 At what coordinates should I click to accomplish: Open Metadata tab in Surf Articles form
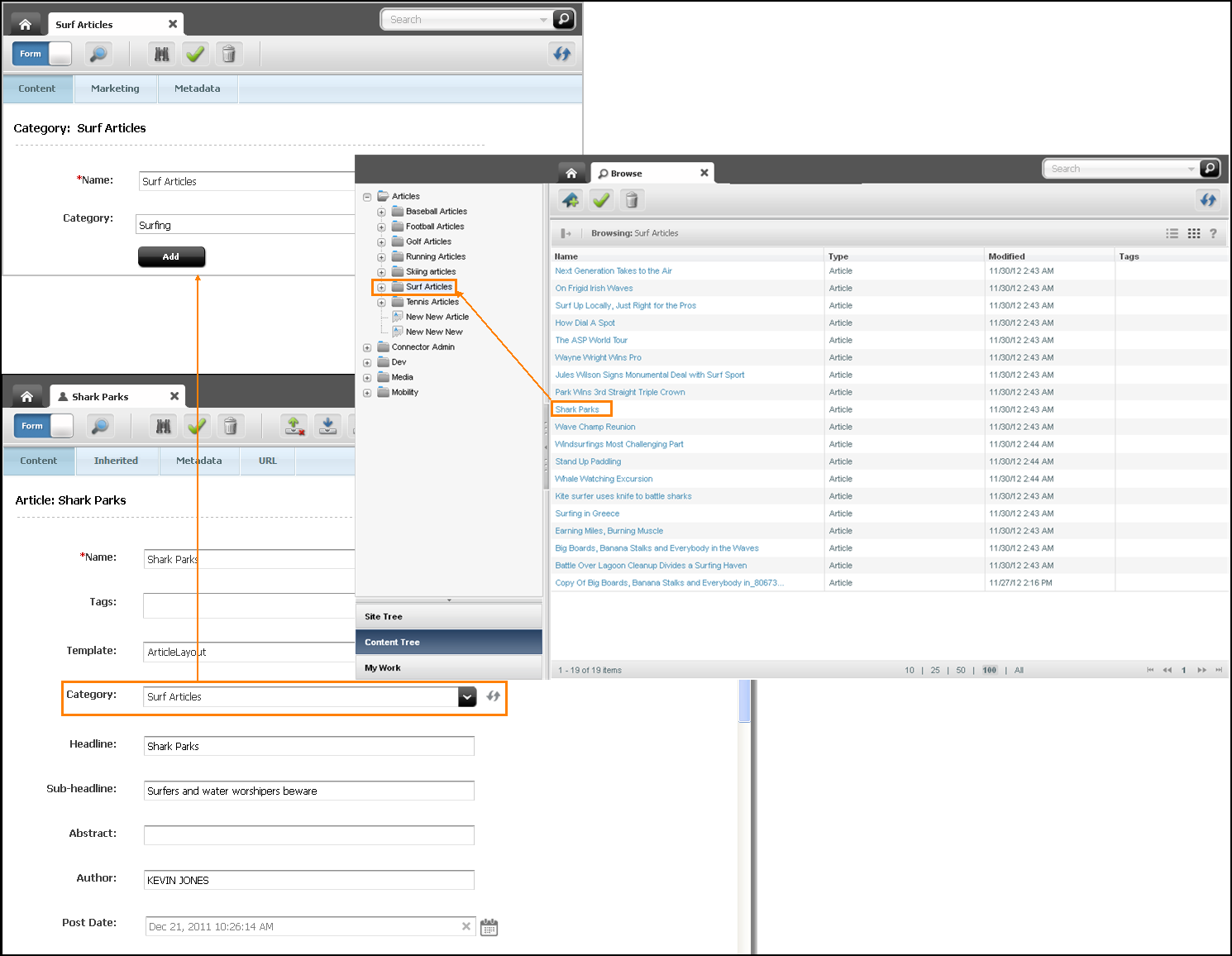tap(198, 88)
